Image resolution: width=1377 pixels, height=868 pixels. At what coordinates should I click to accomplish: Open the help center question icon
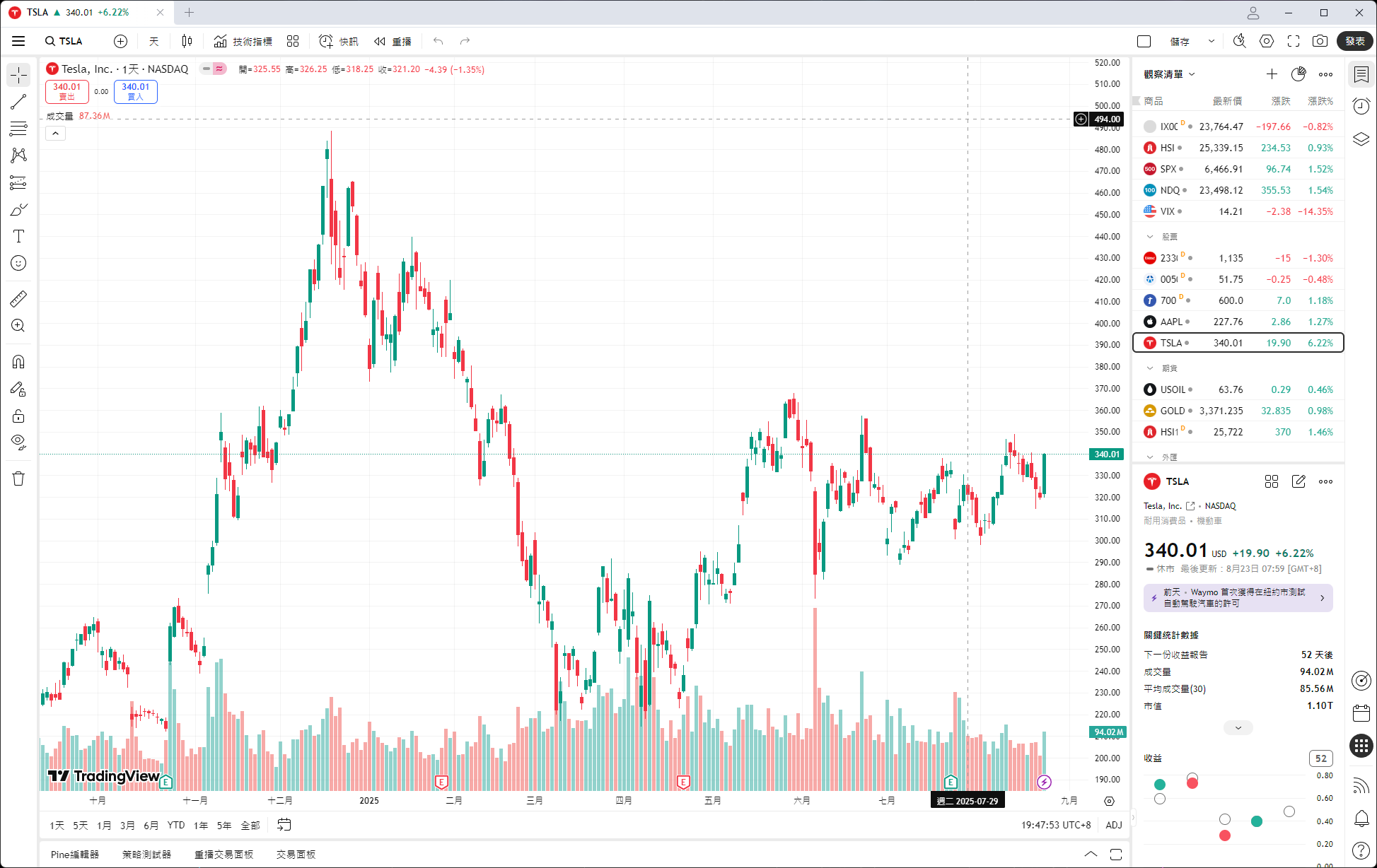click(x=1361, y=851)
